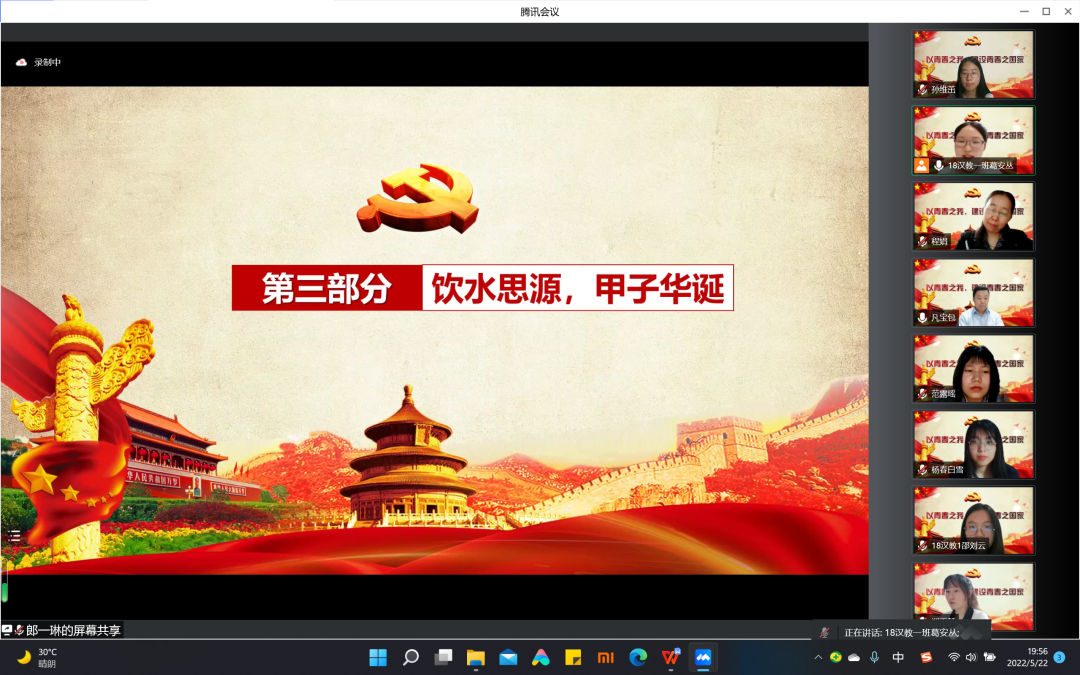
Task: Click the cloud icon in the system tray
Action: click(x=854, y=657)
